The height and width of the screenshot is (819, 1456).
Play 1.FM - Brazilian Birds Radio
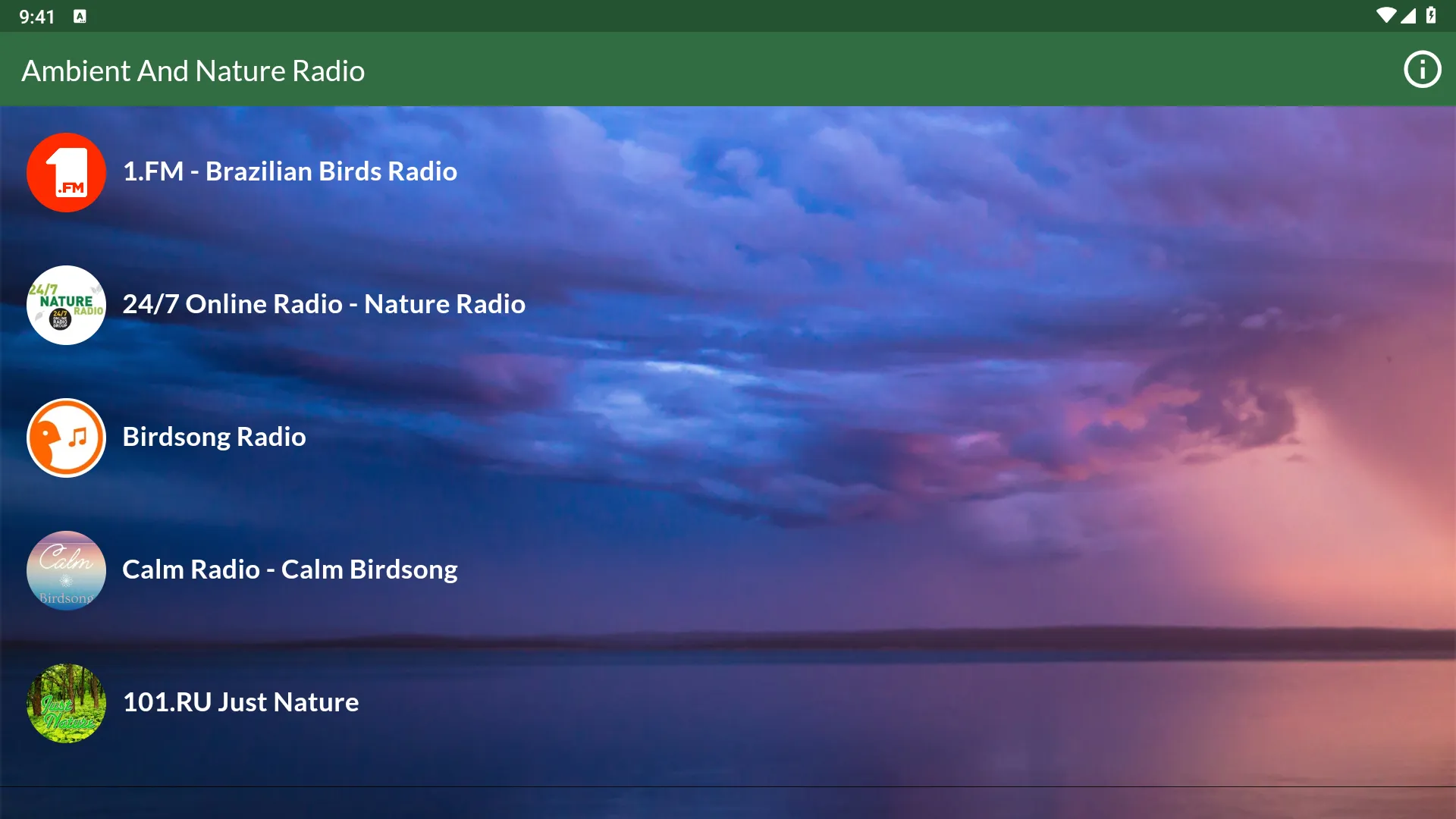(x=290, y=171)
